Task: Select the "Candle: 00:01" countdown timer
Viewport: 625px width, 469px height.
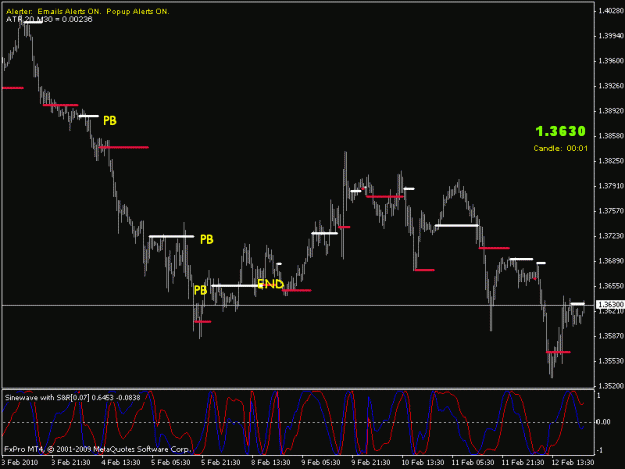Action: pyautogui.click(x=560, y=148)
